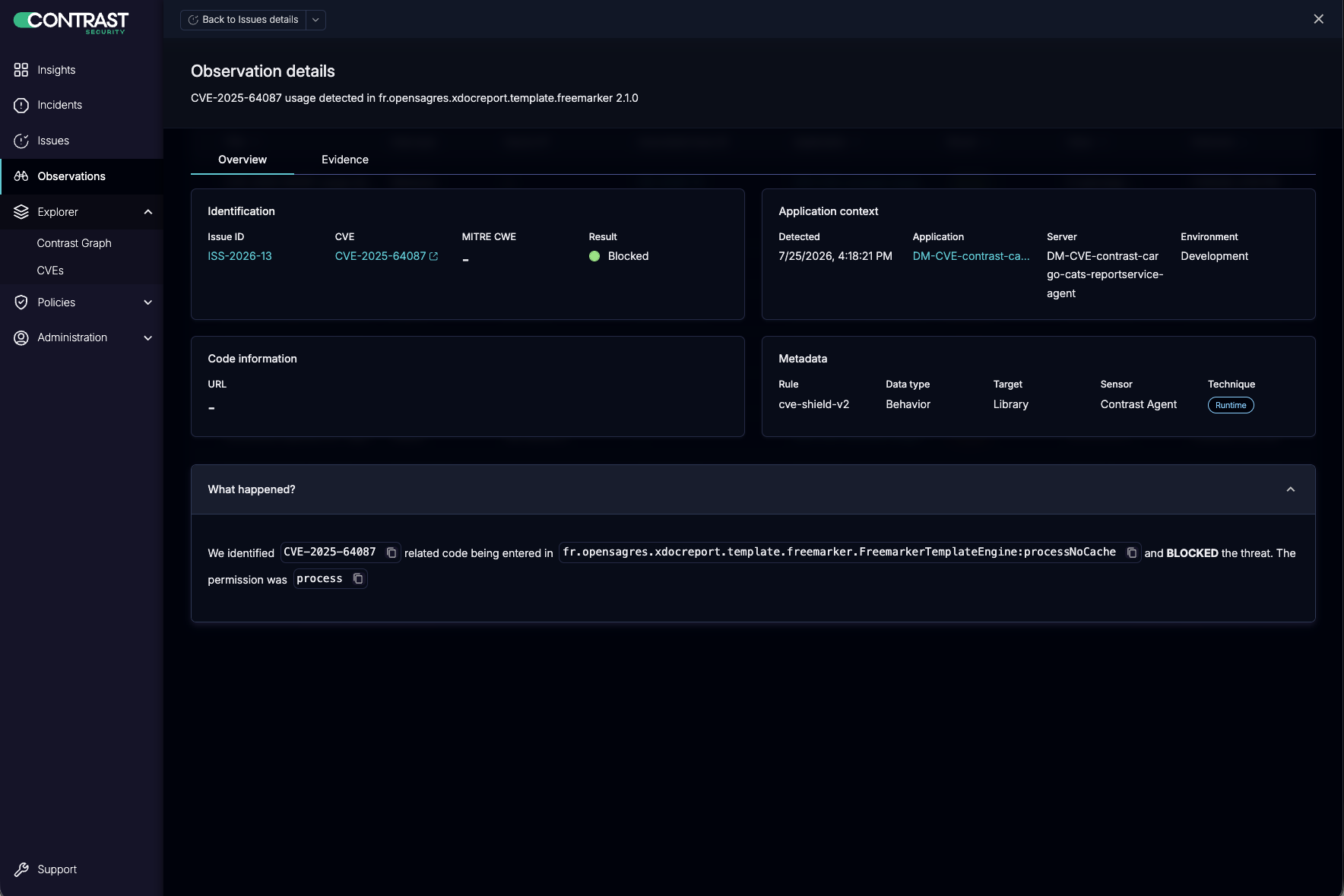Click the Contrast Security logo
This screenshot has width=1344, height=896.
pos(71,22)
